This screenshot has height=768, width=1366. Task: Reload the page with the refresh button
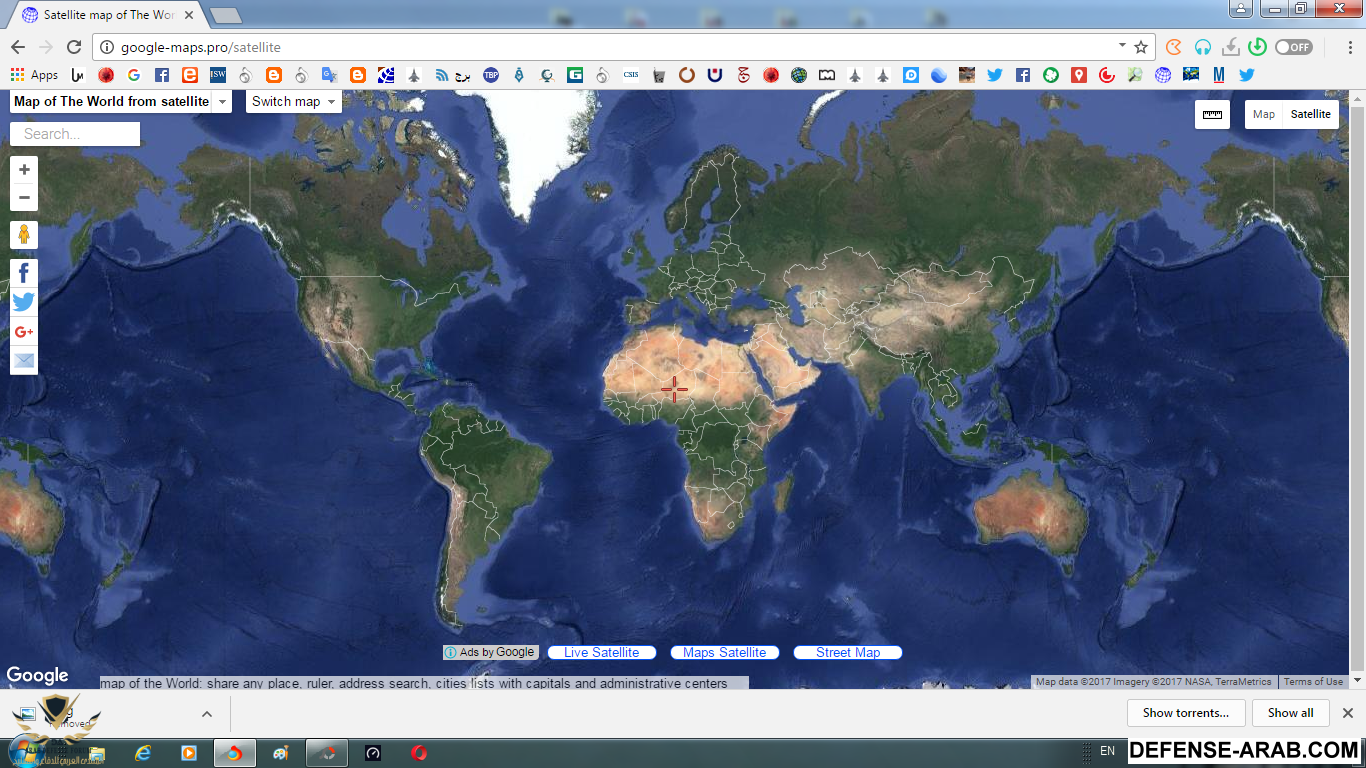74,47
